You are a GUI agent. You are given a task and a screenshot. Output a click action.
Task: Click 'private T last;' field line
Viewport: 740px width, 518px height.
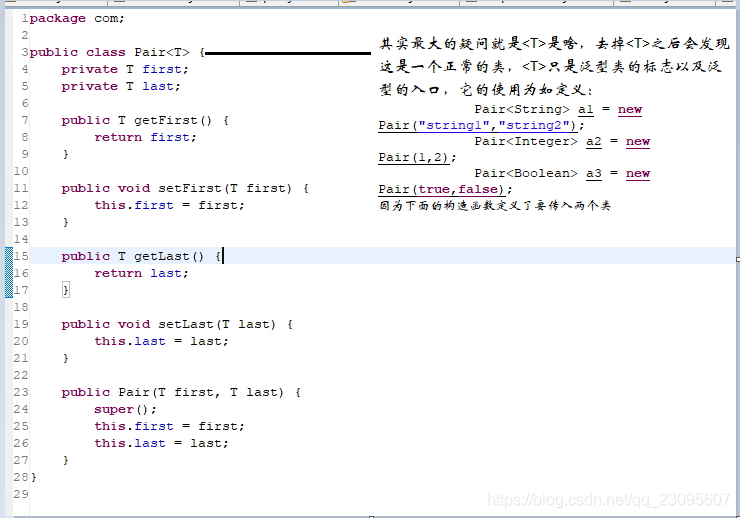coord(121,86)
